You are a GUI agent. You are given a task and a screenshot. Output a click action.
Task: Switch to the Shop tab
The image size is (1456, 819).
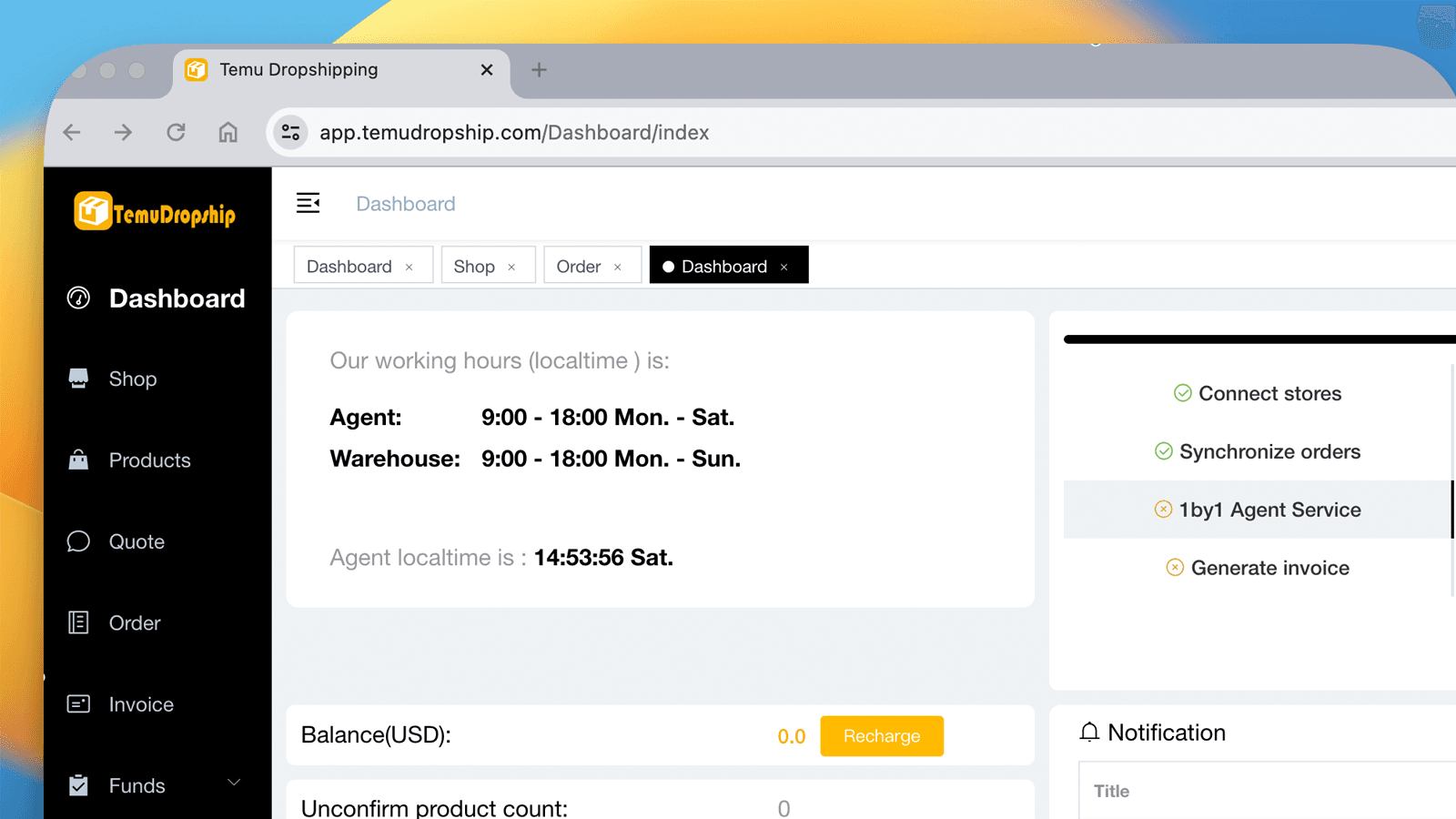tap(476, 265)
